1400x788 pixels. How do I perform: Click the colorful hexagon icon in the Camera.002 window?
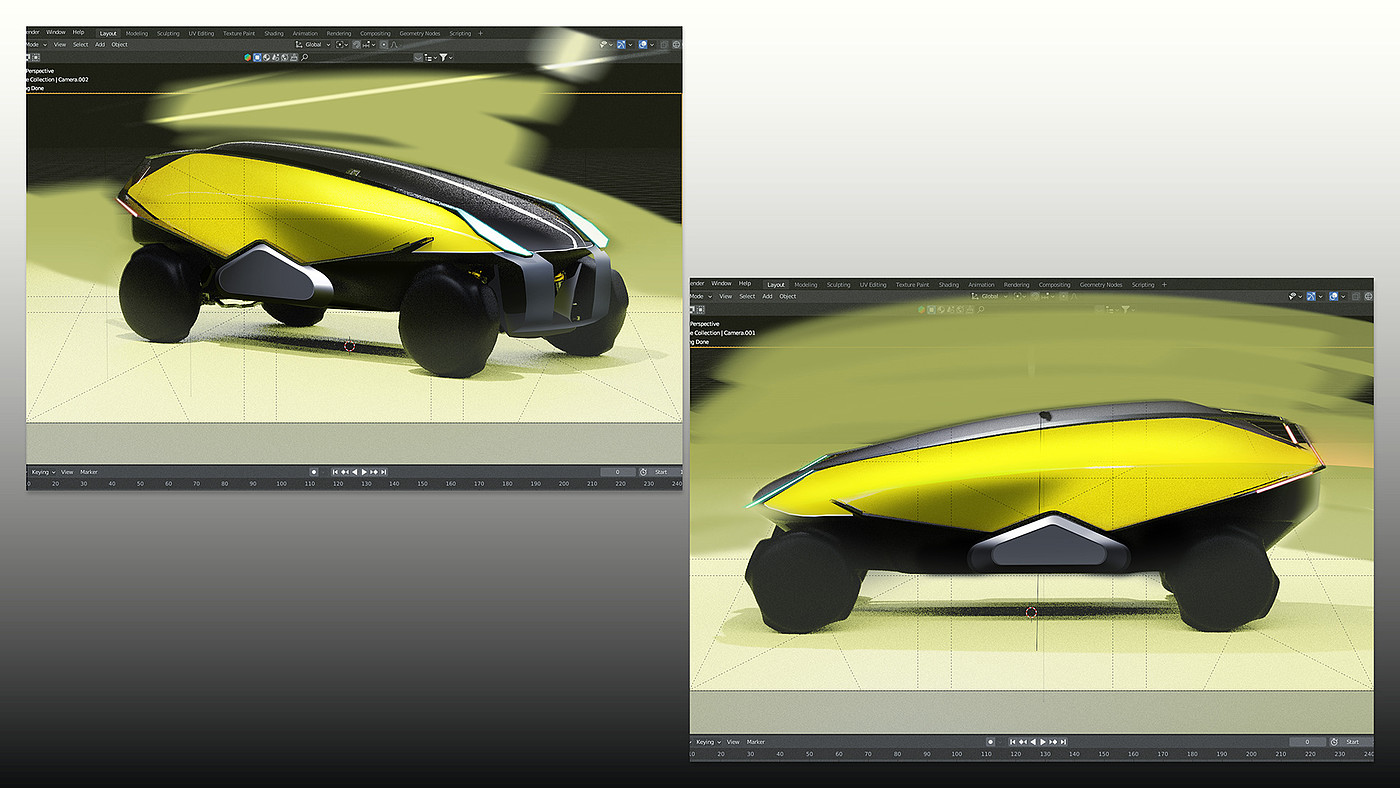pyautogui.click(x=248, y=58)
